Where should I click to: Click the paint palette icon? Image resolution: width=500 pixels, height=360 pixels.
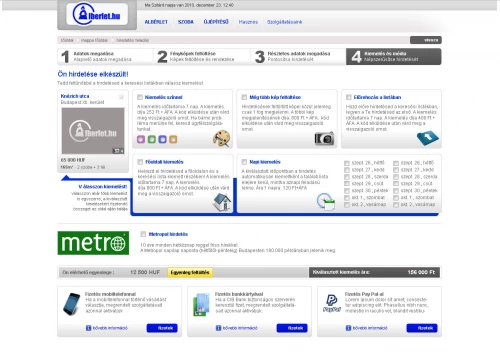tap(221, 138)
